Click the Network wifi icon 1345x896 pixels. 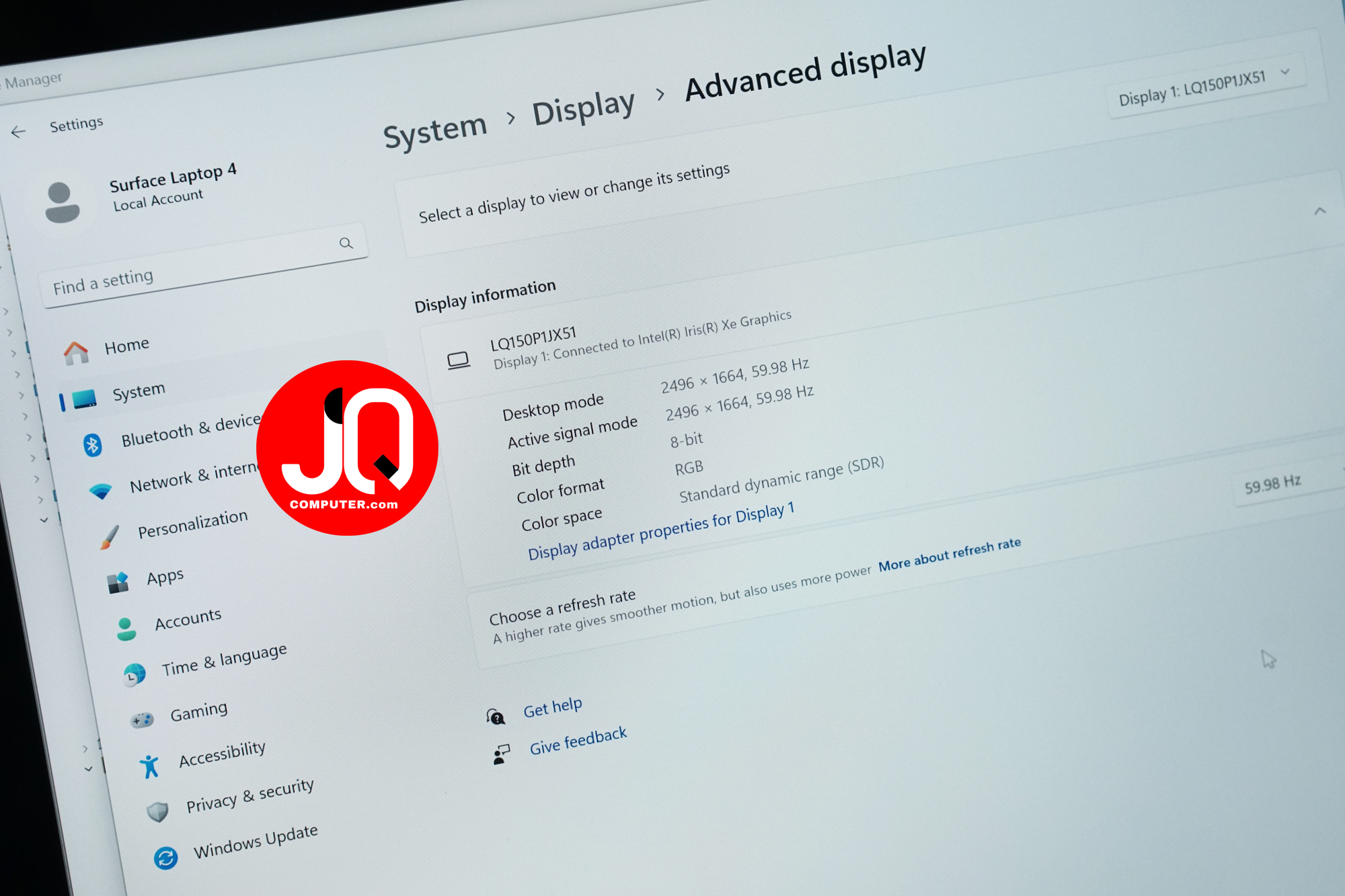coord(101,491)
